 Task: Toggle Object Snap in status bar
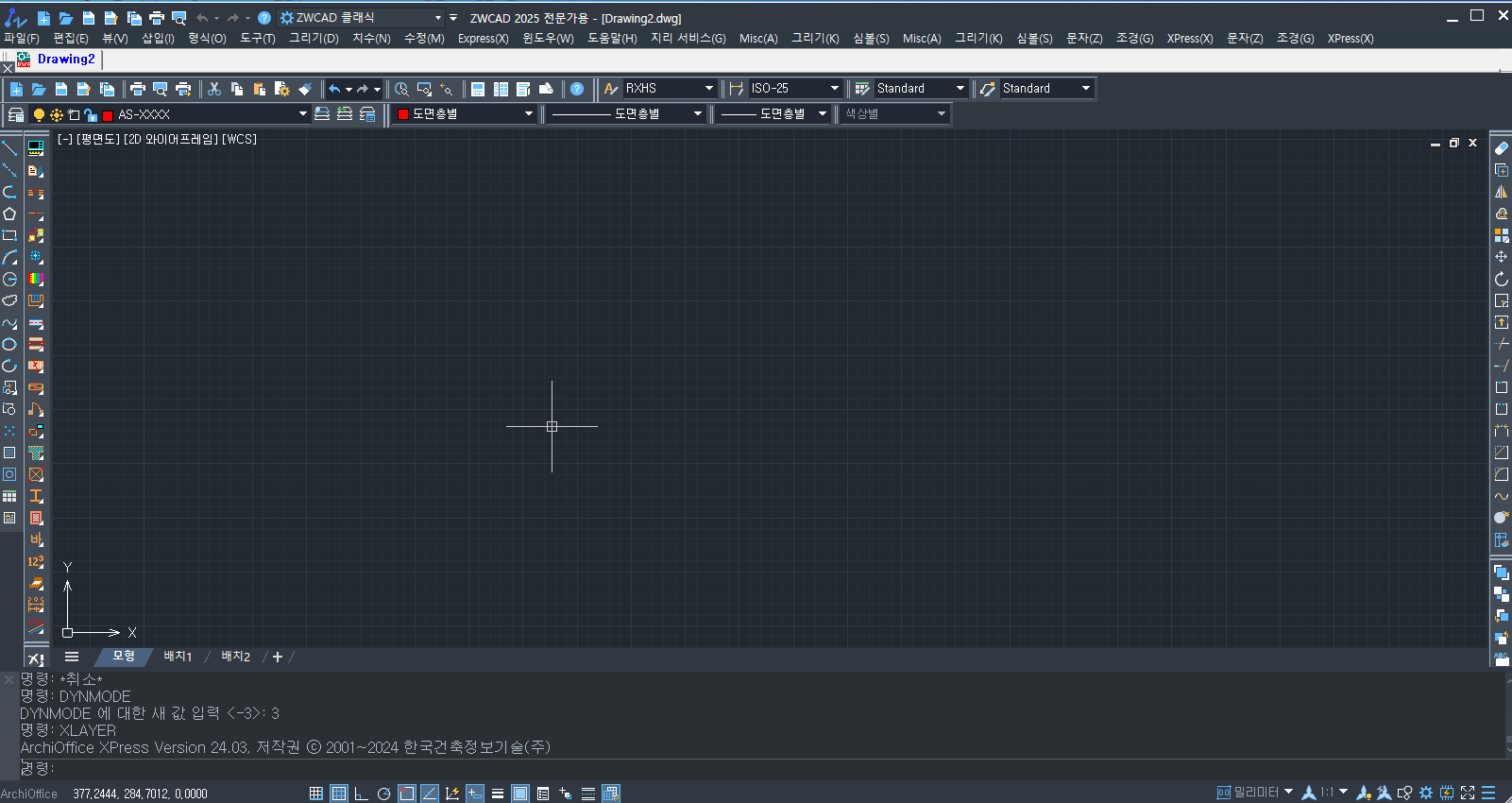[x=407, y=794]
